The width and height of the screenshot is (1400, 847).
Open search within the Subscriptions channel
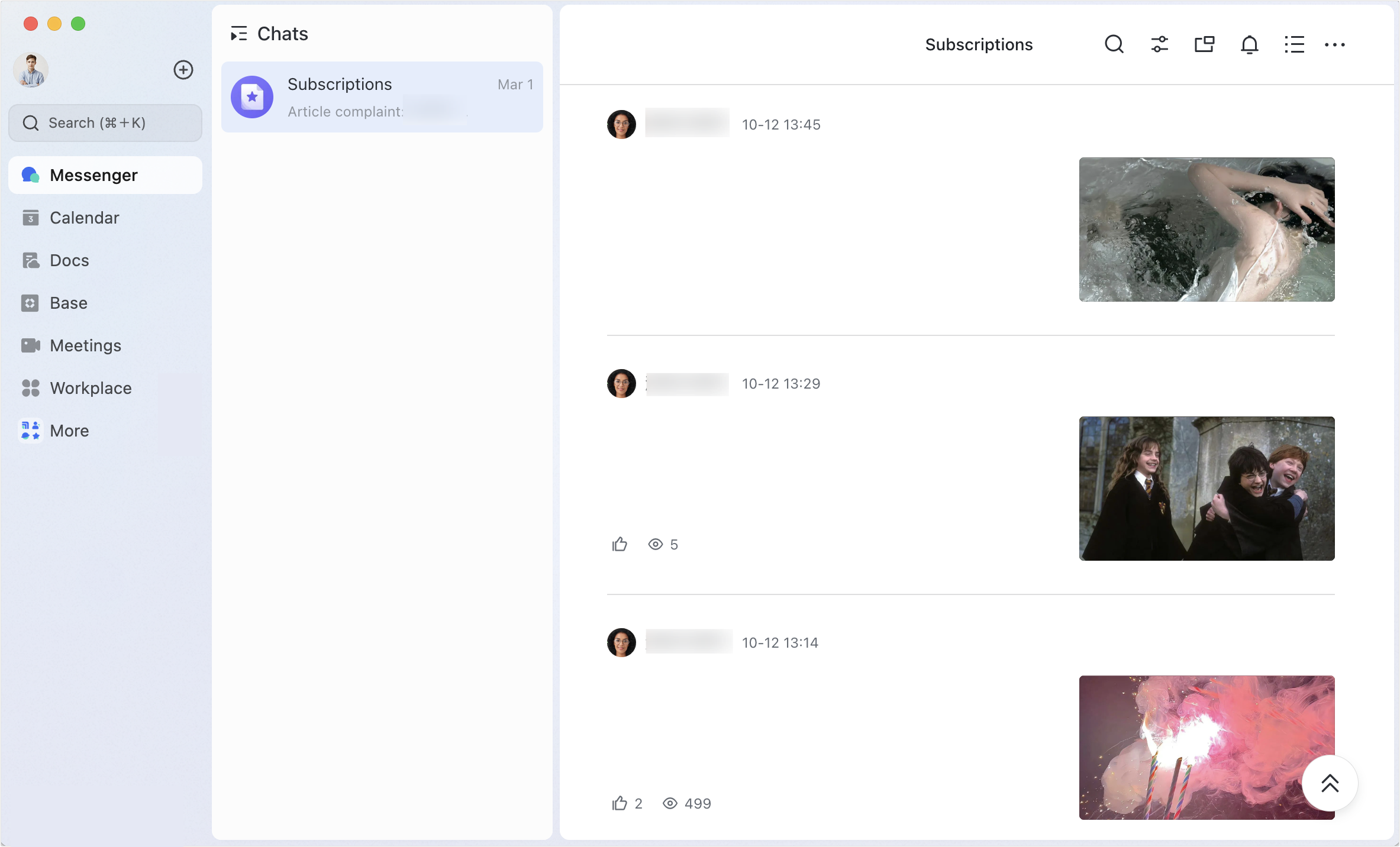pos(1114,44)
